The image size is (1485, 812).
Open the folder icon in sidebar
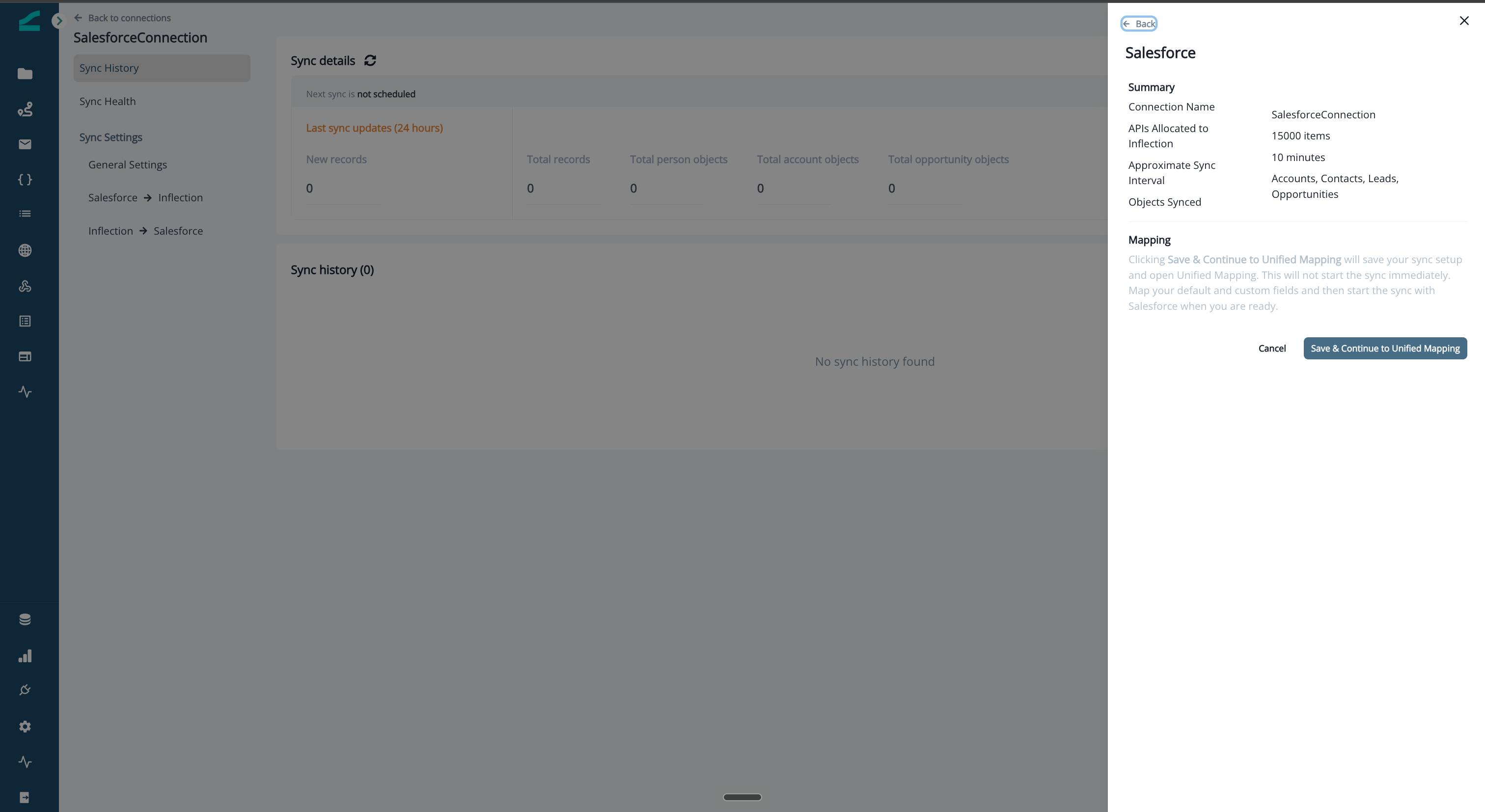coord(25,74)
